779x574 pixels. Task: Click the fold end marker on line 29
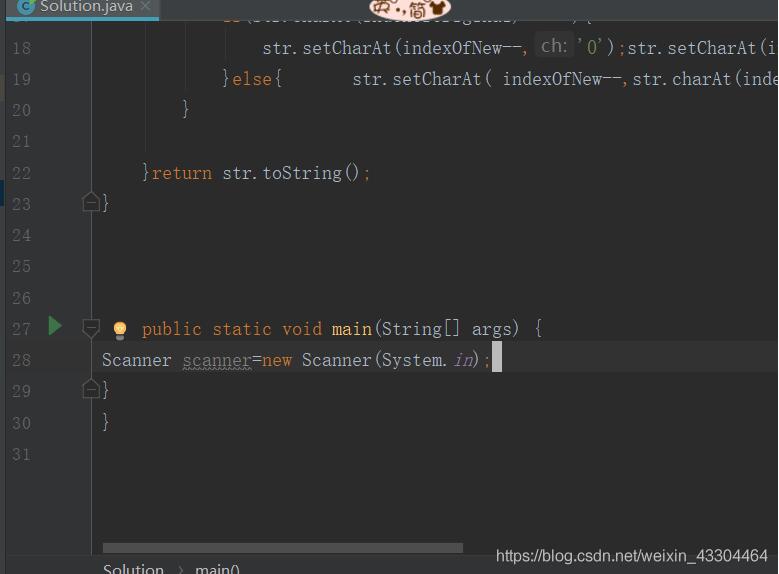(x=91, y=390)
